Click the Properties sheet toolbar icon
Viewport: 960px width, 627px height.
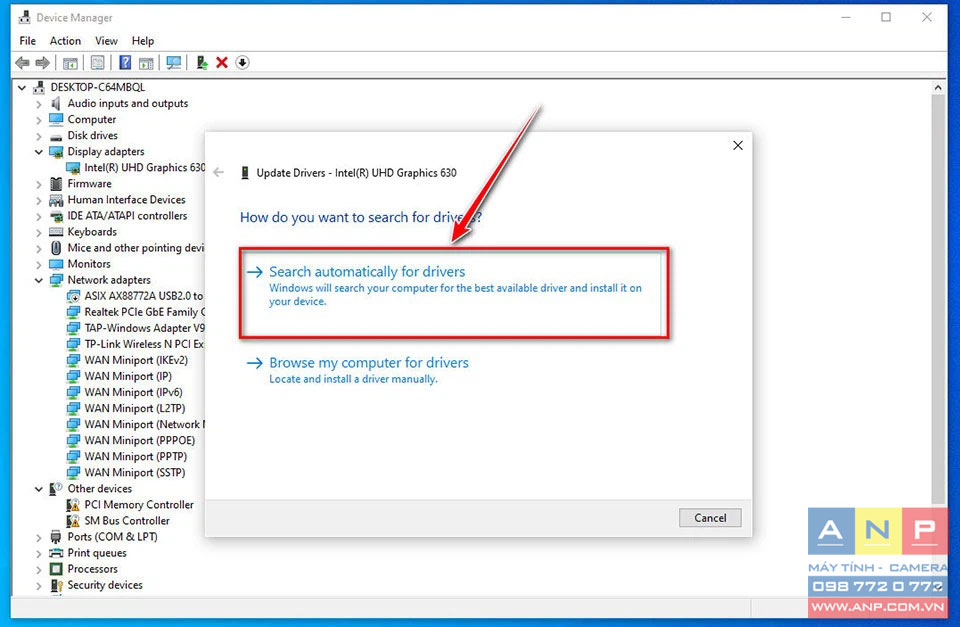pyautogui.click(x=97, y=62)
